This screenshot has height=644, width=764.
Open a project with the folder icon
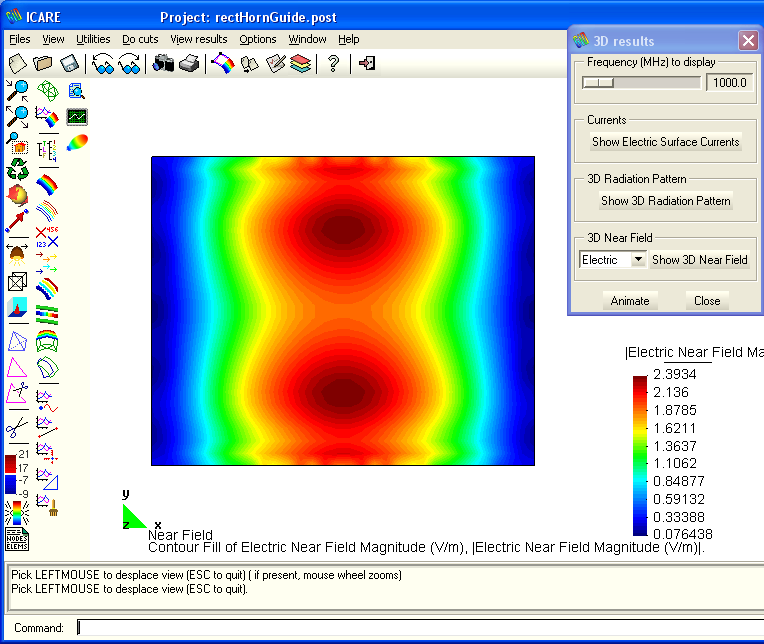point(43,64)
